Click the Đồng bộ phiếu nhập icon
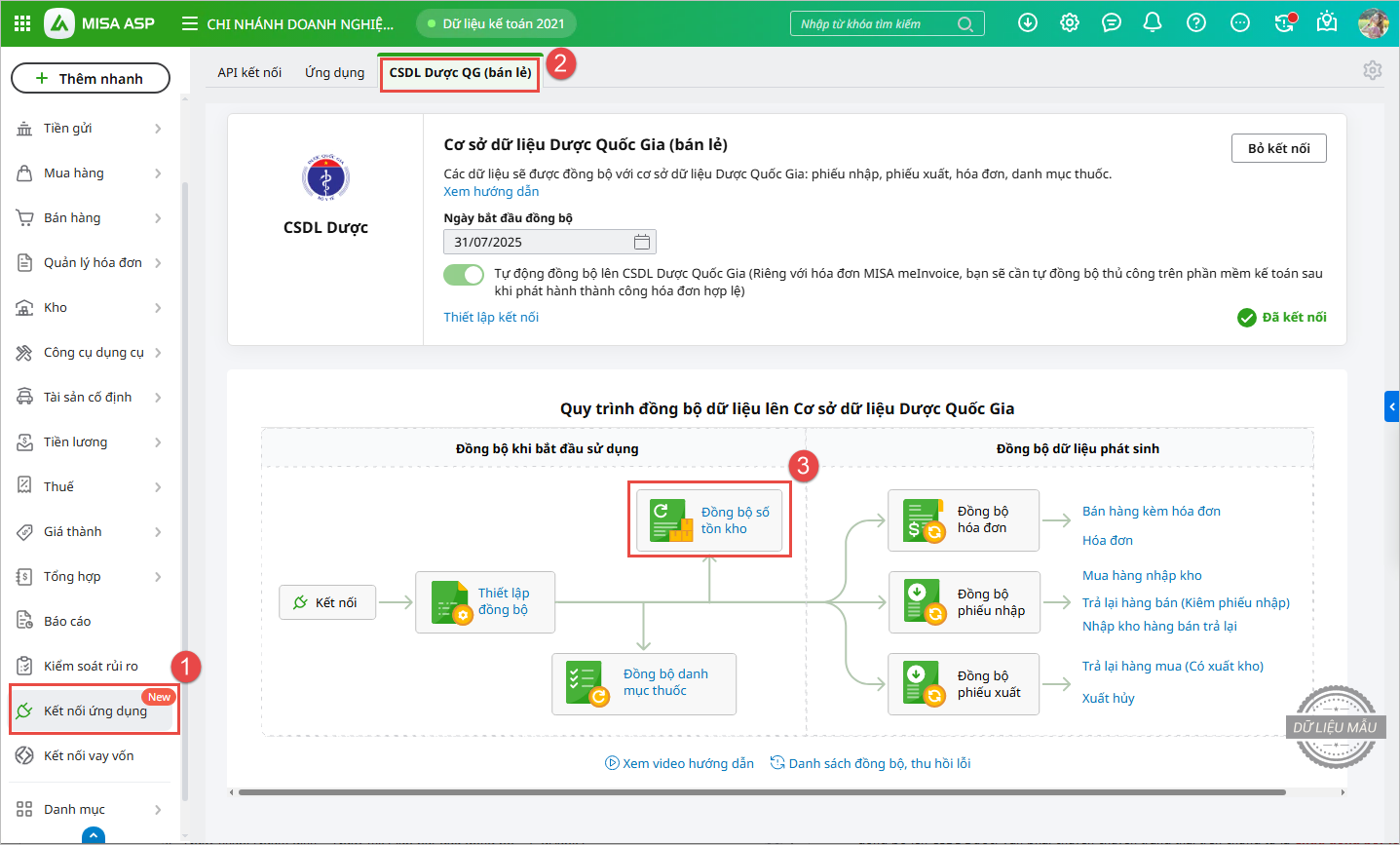Screen dimensions: 1400x845 click(924, 602)
